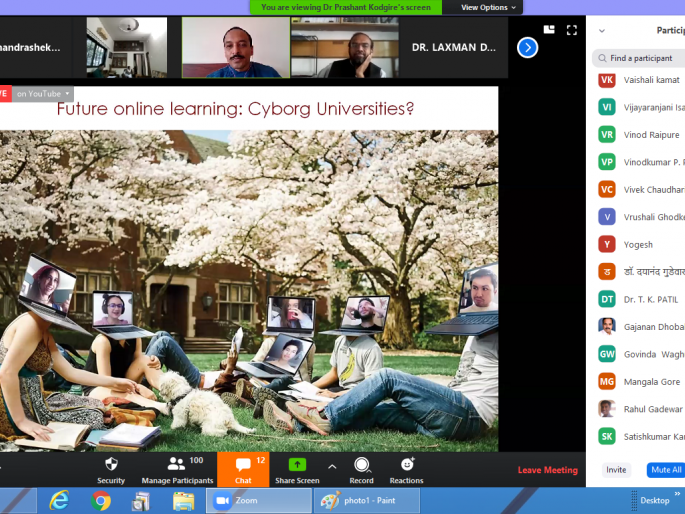Open the View Options dropdown

[488, 7]
